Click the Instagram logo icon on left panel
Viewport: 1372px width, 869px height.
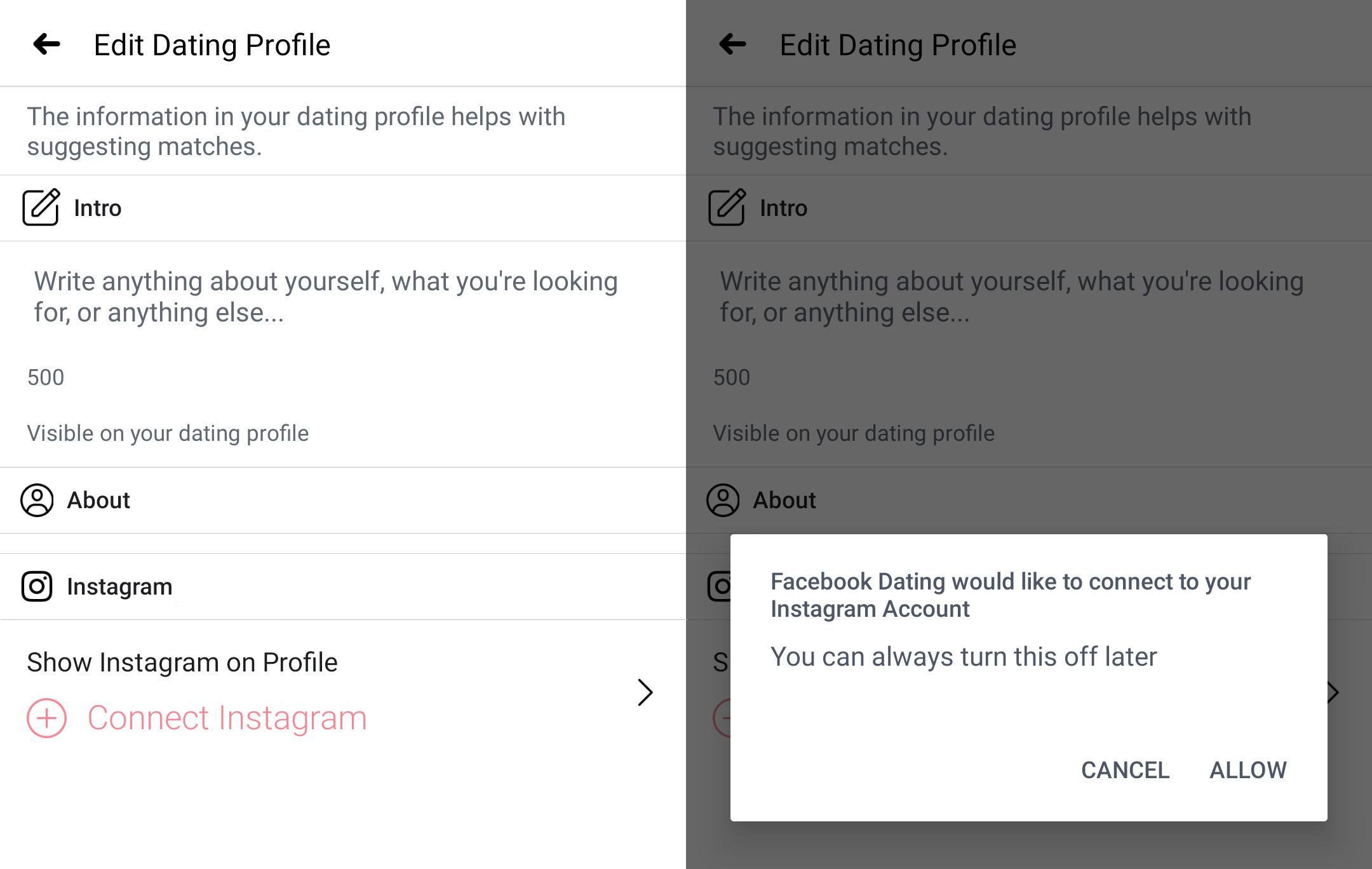(37, 586)
